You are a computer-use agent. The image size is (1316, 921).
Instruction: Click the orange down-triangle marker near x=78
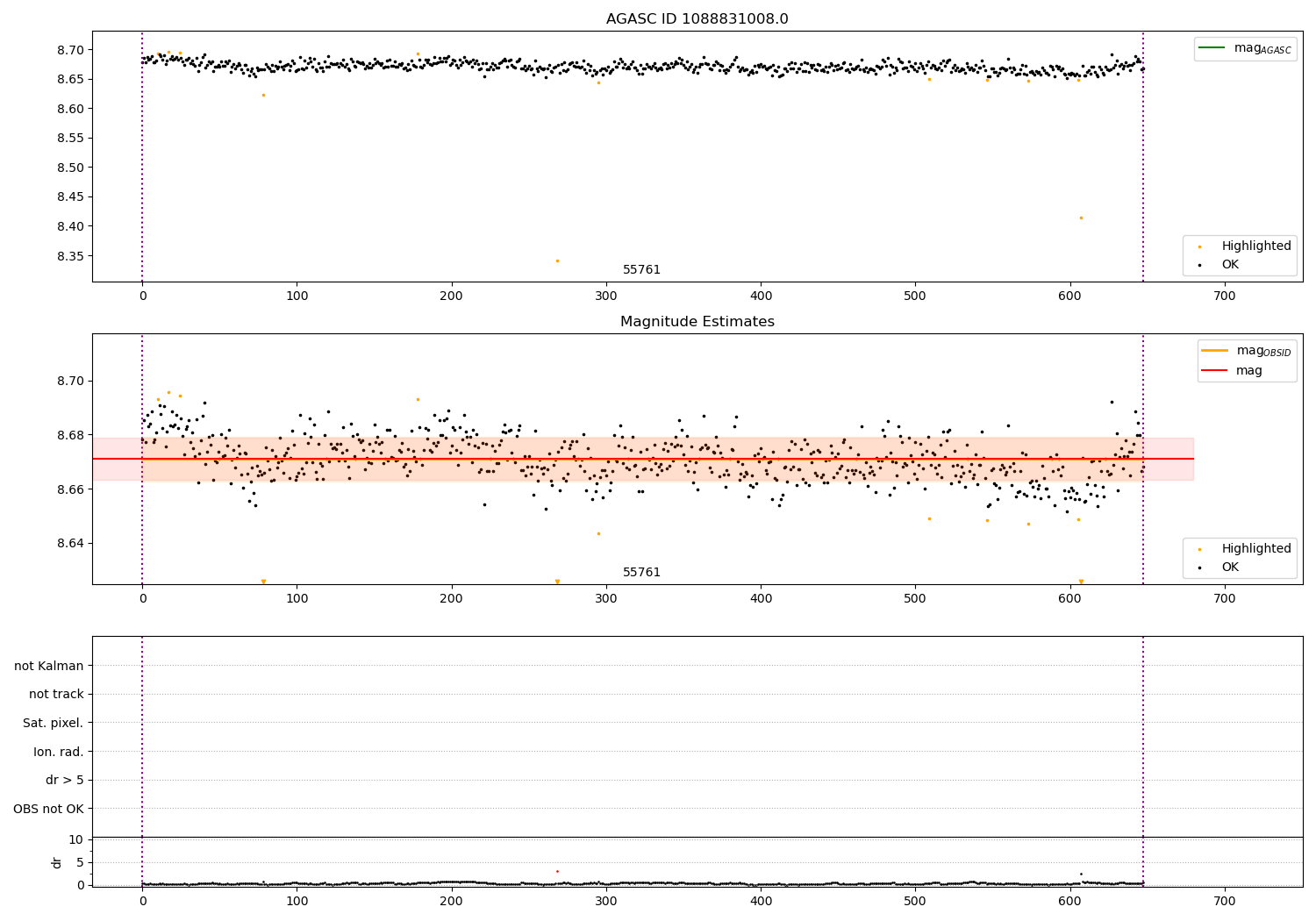pos(263,582)
